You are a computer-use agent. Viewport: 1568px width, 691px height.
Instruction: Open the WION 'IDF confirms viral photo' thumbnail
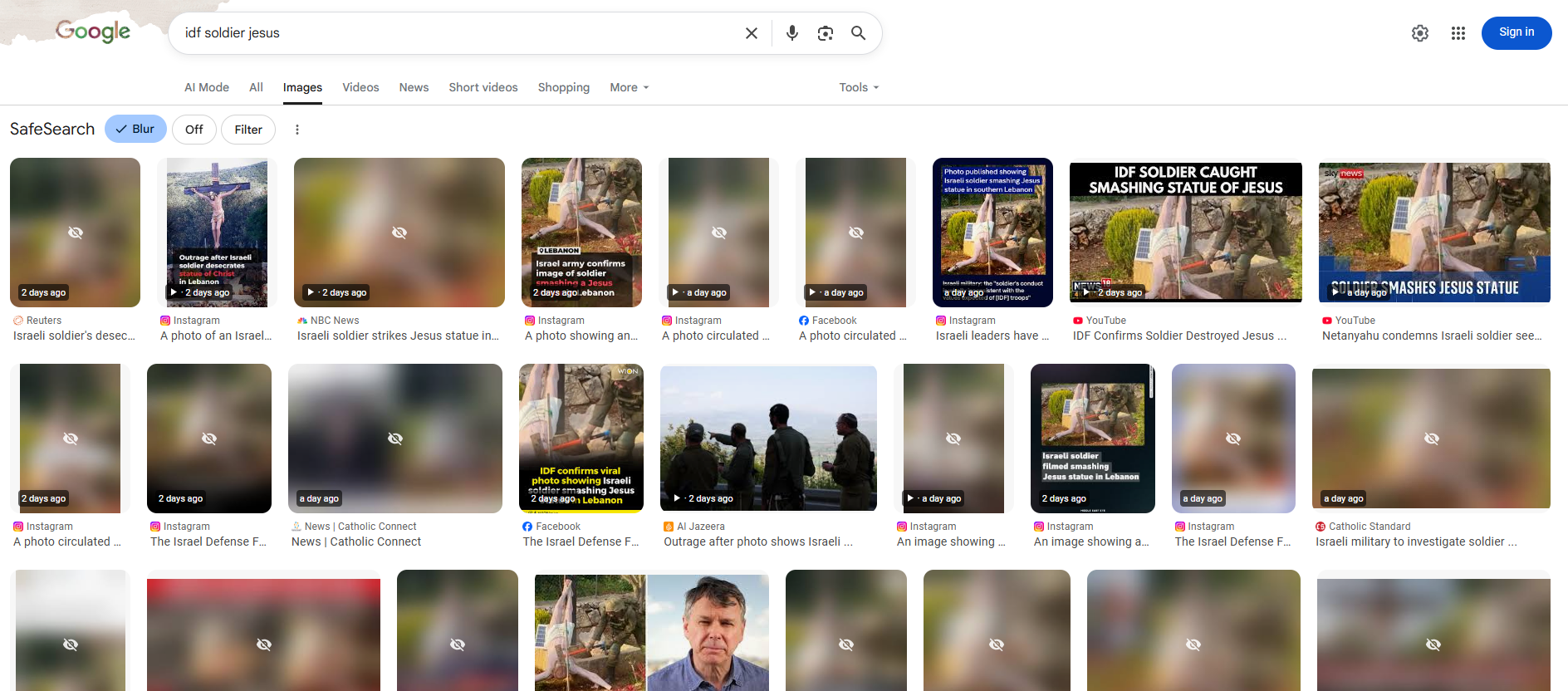point(581,439)
